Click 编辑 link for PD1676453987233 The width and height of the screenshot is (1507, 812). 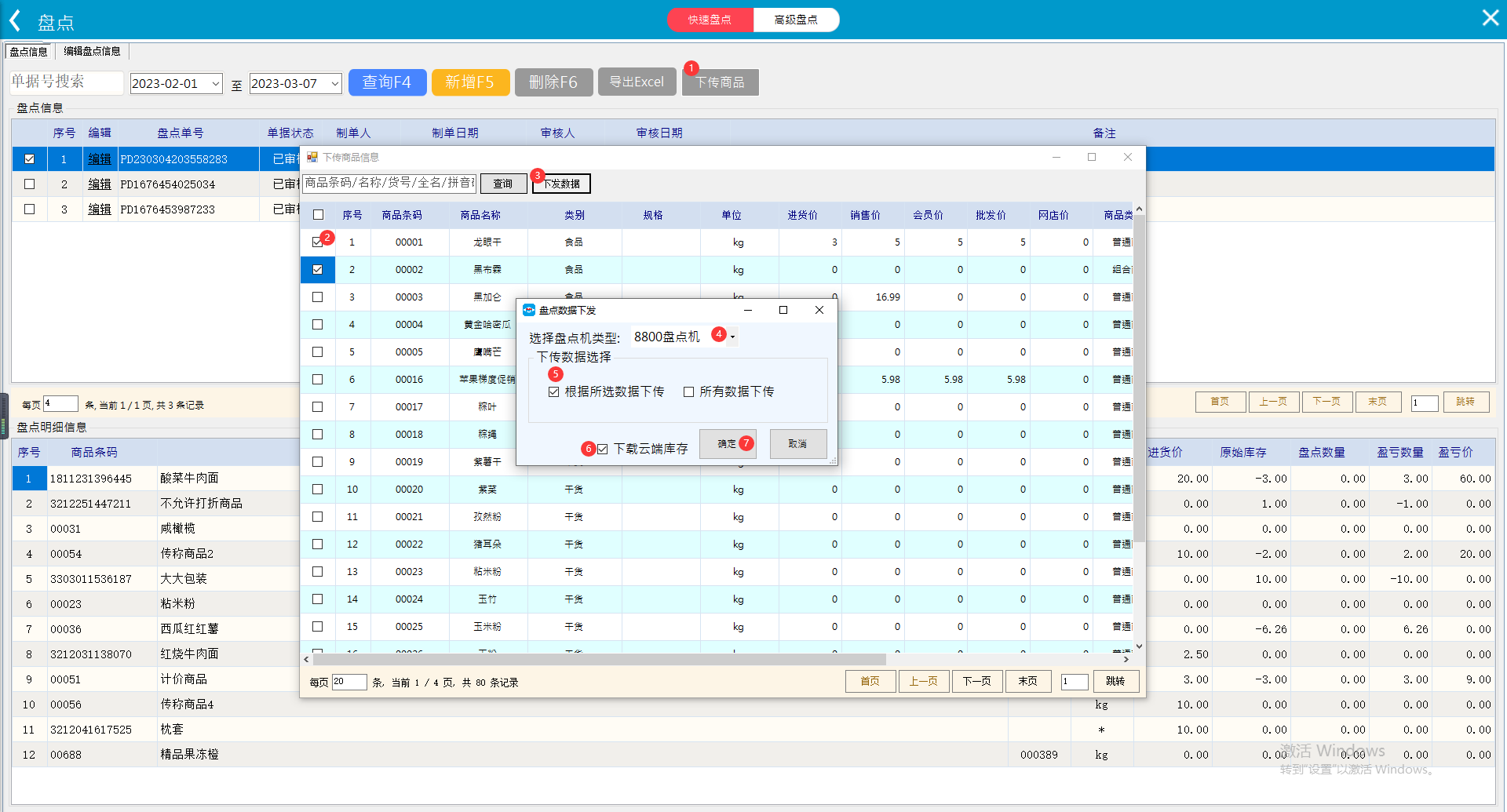pyautogui.click(x=100, y=209)
